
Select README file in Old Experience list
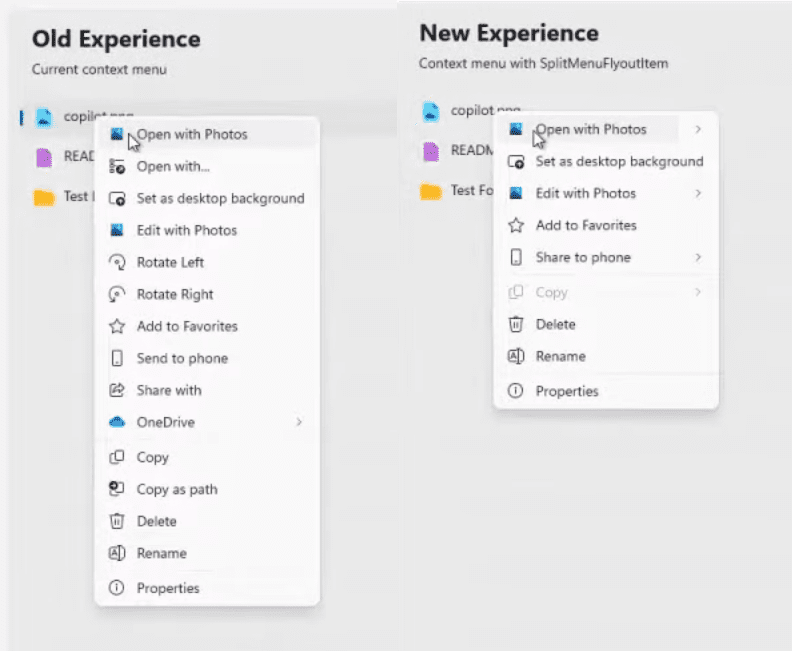[63, 157]
